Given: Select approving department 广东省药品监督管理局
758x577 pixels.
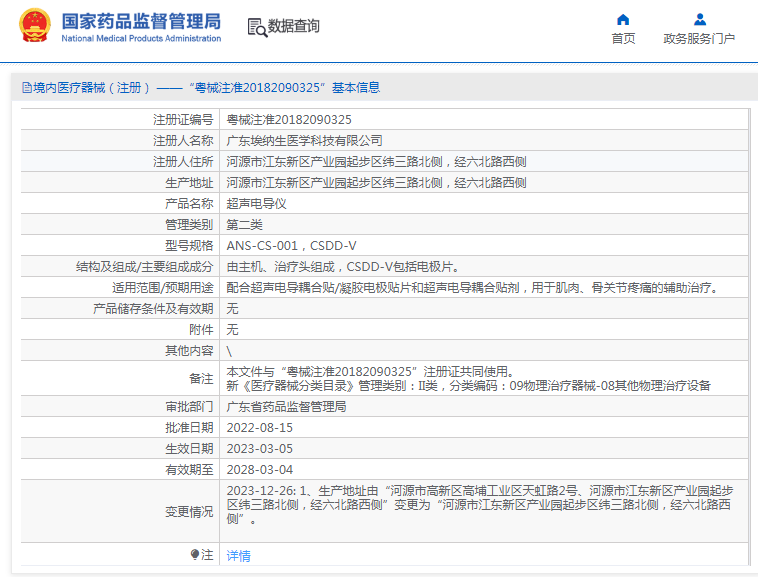Looking at the screenshot, I should pyautogui.click(x=286, y=406).
